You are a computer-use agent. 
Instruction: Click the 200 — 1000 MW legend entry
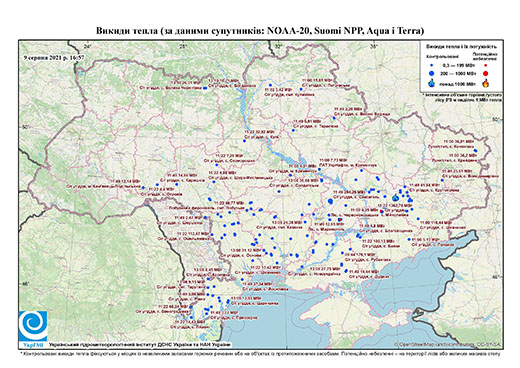(x=458, y=73)
